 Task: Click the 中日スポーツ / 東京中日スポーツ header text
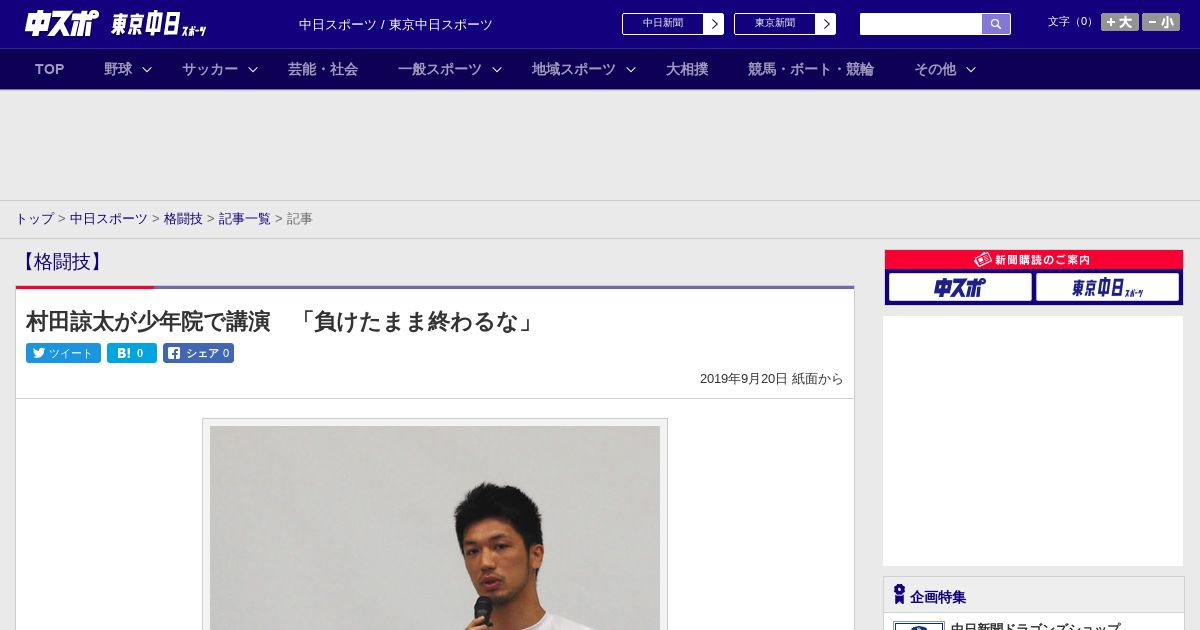coord(396,24)
